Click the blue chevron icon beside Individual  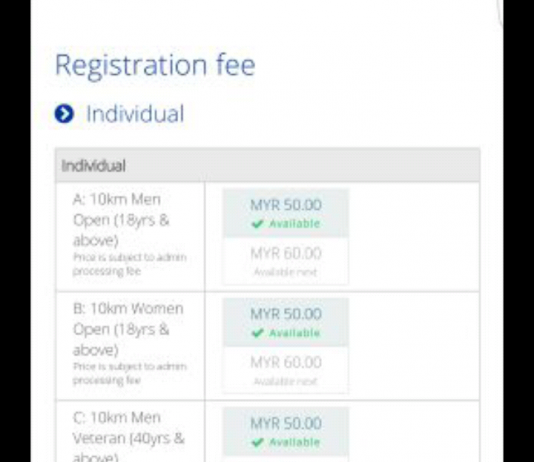point(64,114)
